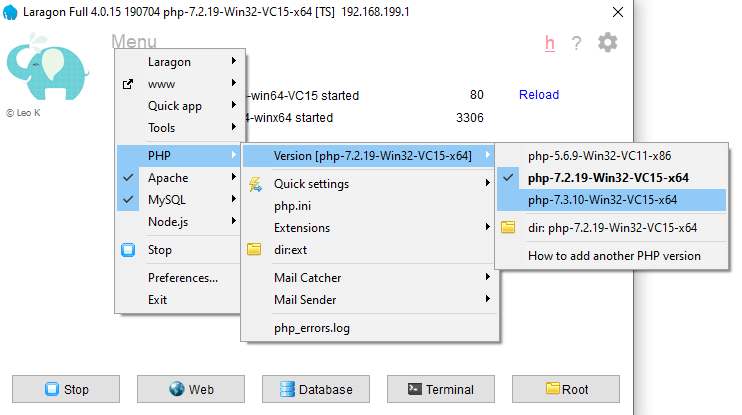Image resolution: width=742 pixels, height=415 pixels.
Task: Click the folder icon beside dir: php-7.2.19
Action: coord(508,228)
